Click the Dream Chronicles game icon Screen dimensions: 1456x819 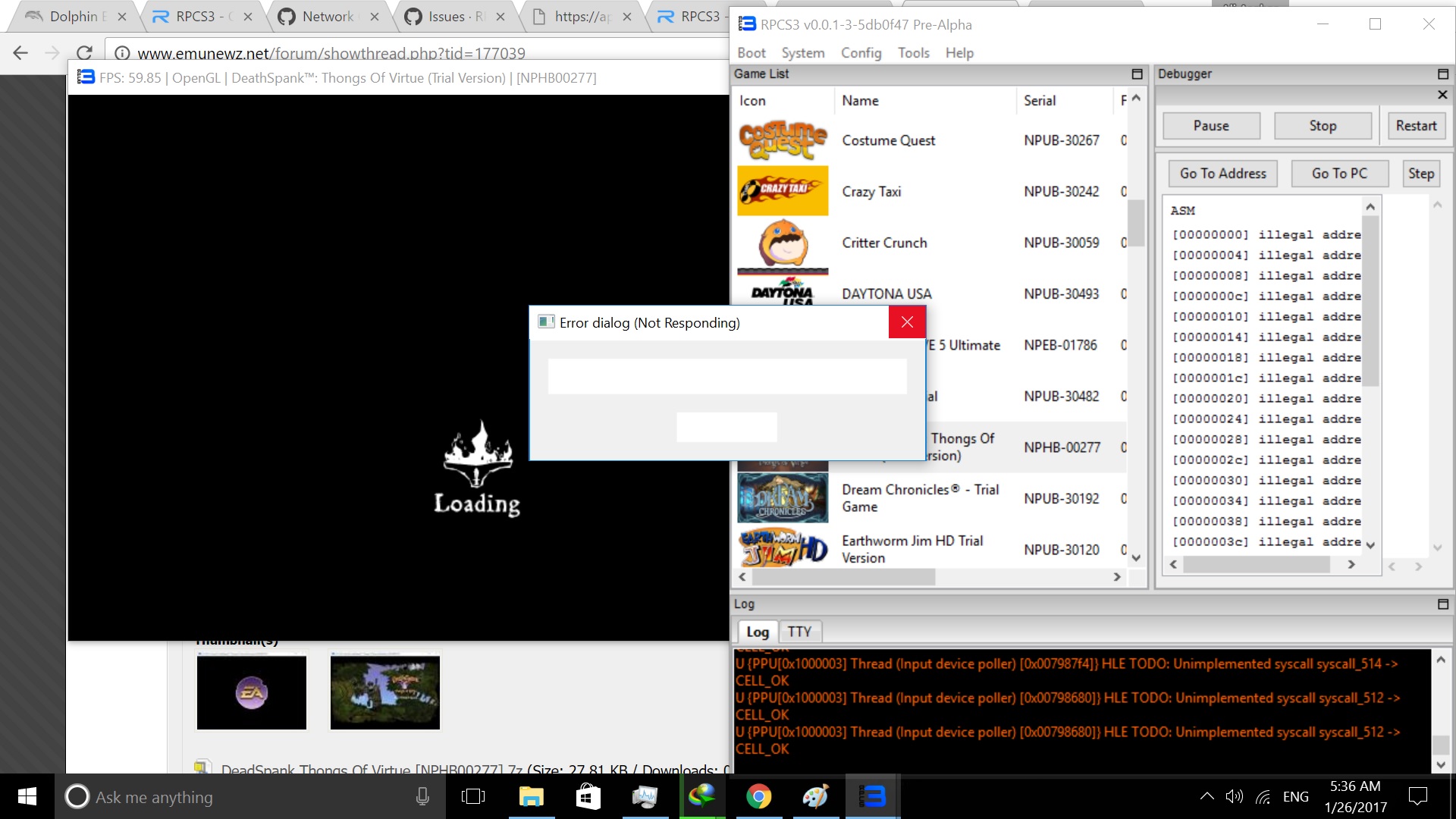783,498
